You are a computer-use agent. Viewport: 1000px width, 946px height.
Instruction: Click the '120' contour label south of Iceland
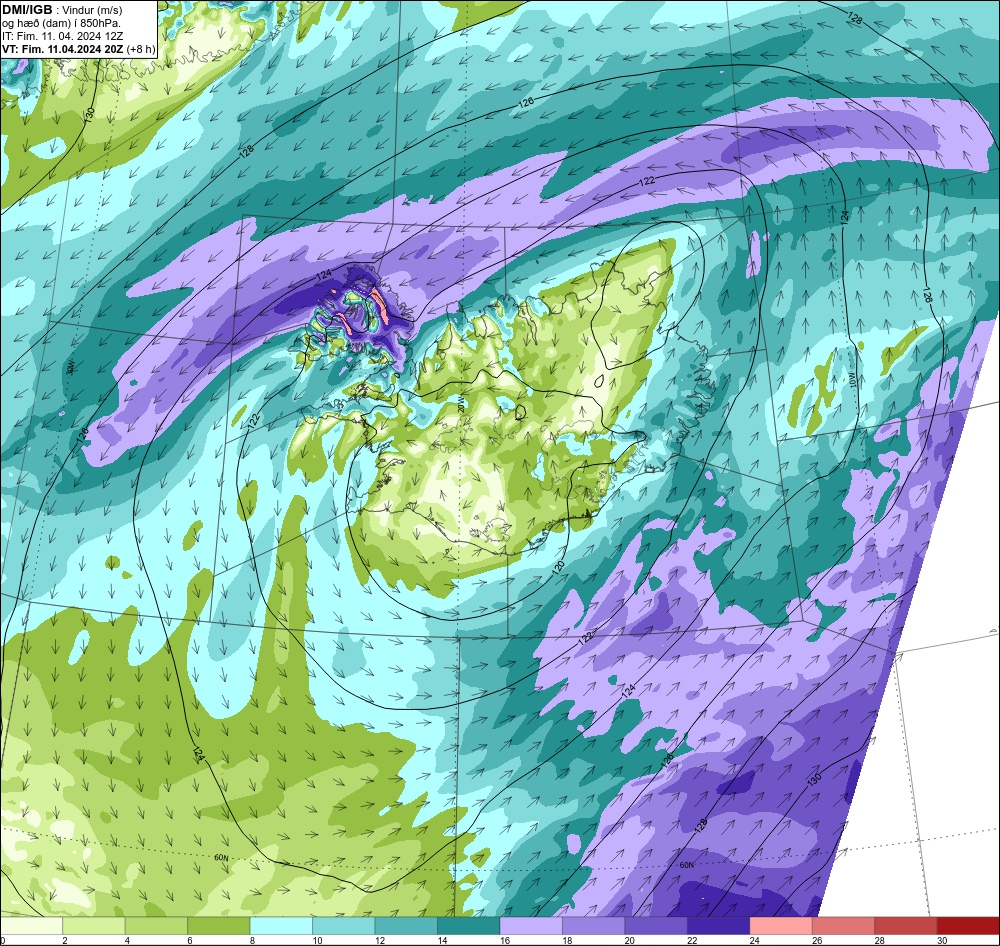click(x=558, y=566)
